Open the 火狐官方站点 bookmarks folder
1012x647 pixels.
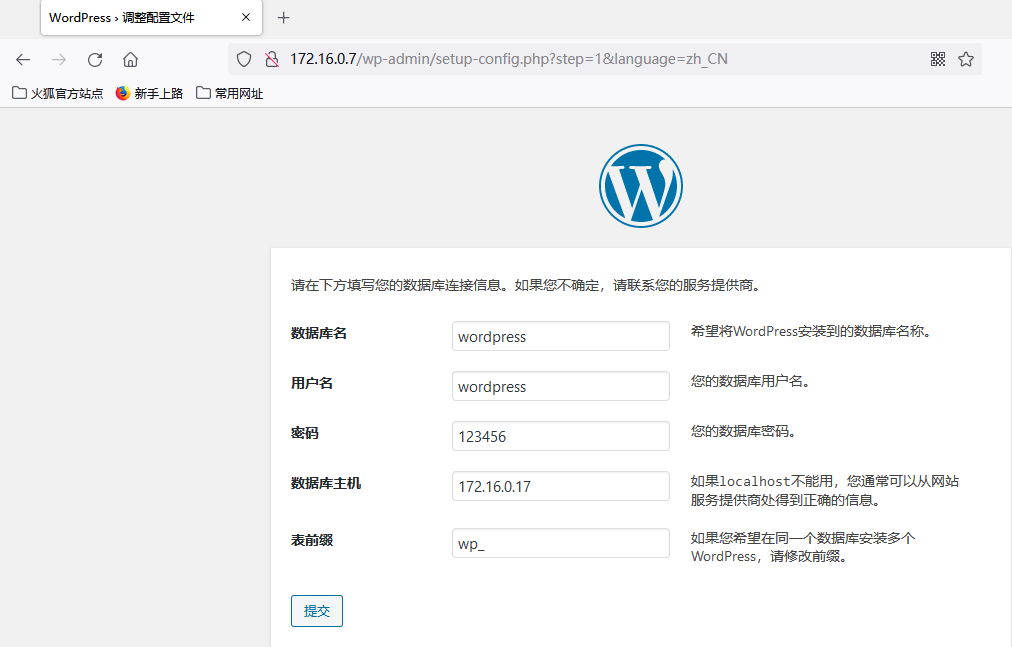pyautogui.click(x=57, y=94)
